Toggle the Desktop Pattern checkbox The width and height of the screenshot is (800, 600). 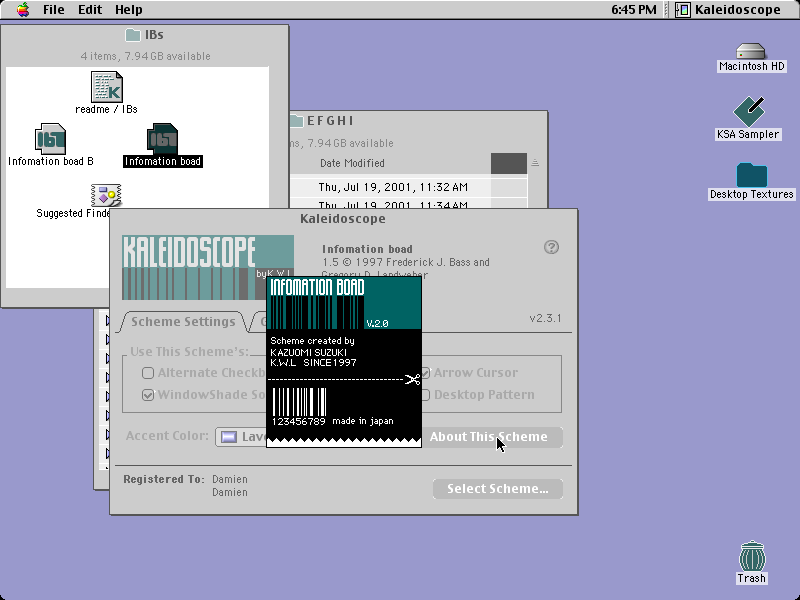pos(426,395)
